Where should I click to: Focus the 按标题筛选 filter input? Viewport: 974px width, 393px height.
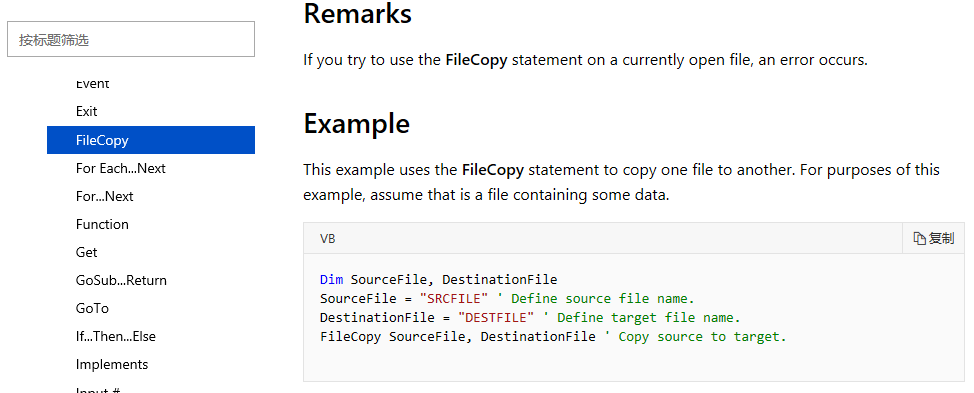click(x=131, y=40)
